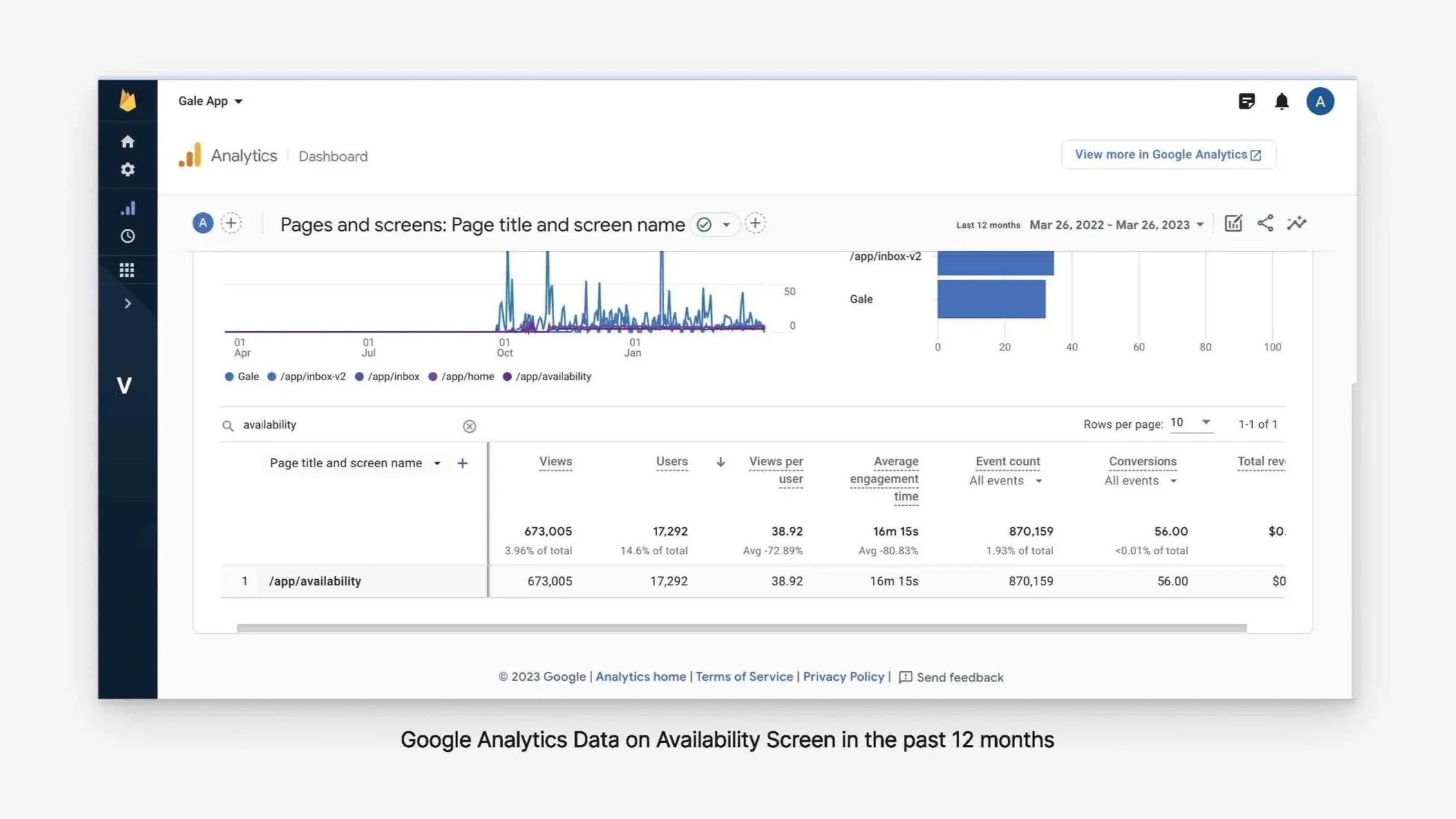Toggle /app/availability legend series
Screen dimensions: 1456x819
pos(547,377)
